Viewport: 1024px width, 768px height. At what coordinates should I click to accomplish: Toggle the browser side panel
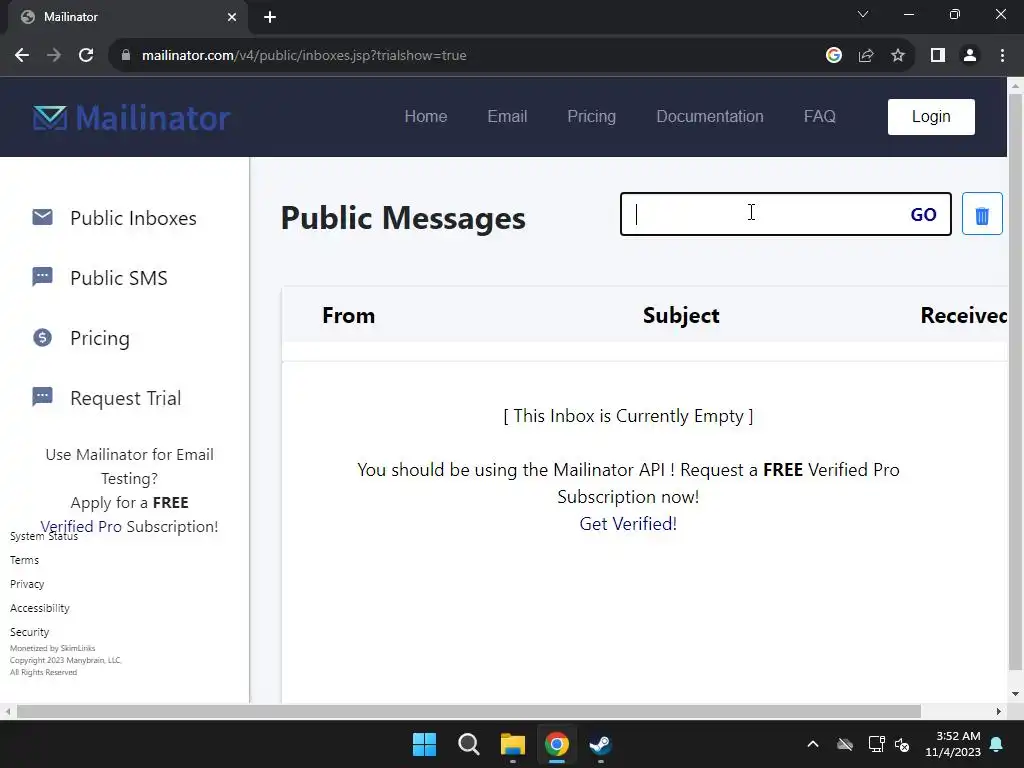pyautogui.click(x=938, y=56)
